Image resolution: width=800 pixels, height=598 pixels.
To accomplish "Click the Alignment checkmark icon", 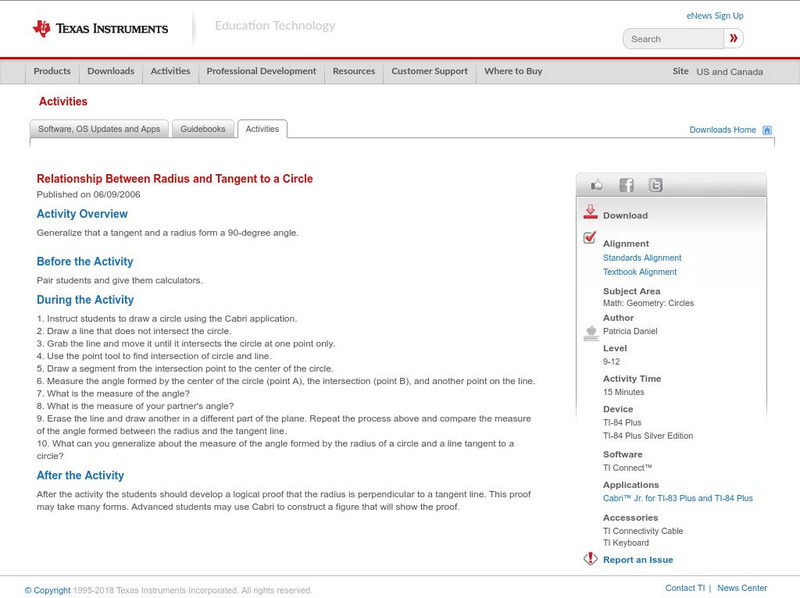I will click(x=590, y=238).
